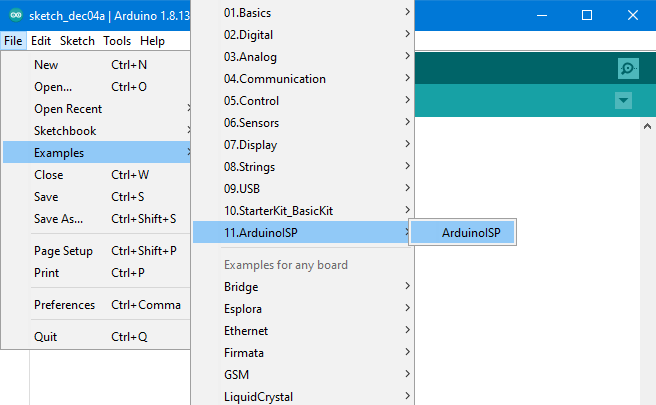Image resolution: width=656 pixels, height=405 pixels.
Task: Open the 10.StarterKit_BasicKit submenu
Action: (x=303, y=210)
